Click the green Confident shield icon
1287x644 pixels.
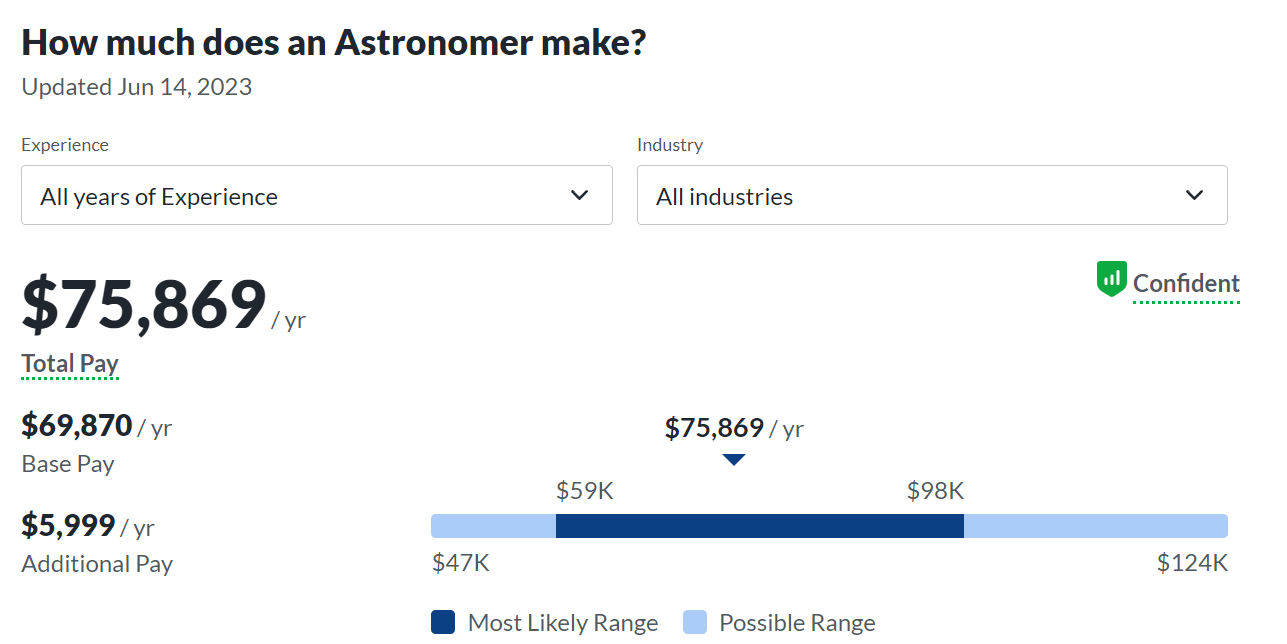[x=1111, y=279]
